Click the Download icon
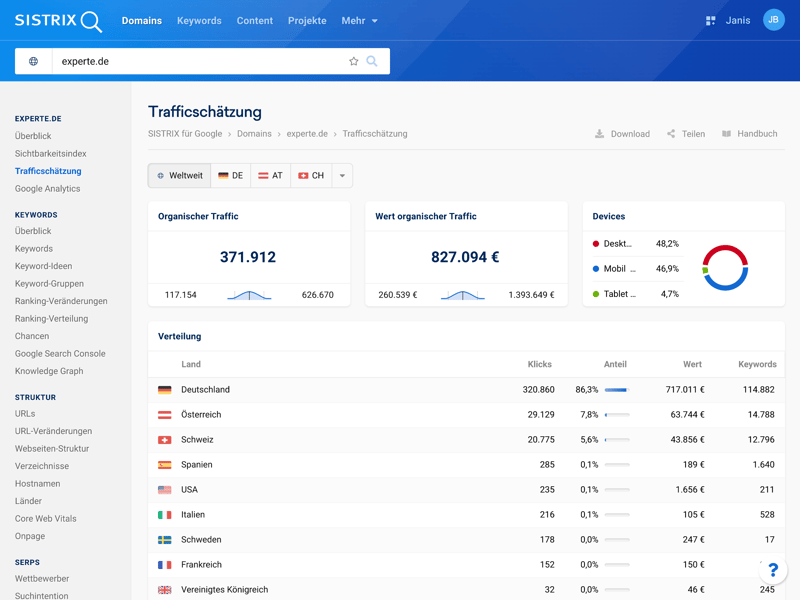This screenshot has width=800, height=600. (x=600, y=134)
